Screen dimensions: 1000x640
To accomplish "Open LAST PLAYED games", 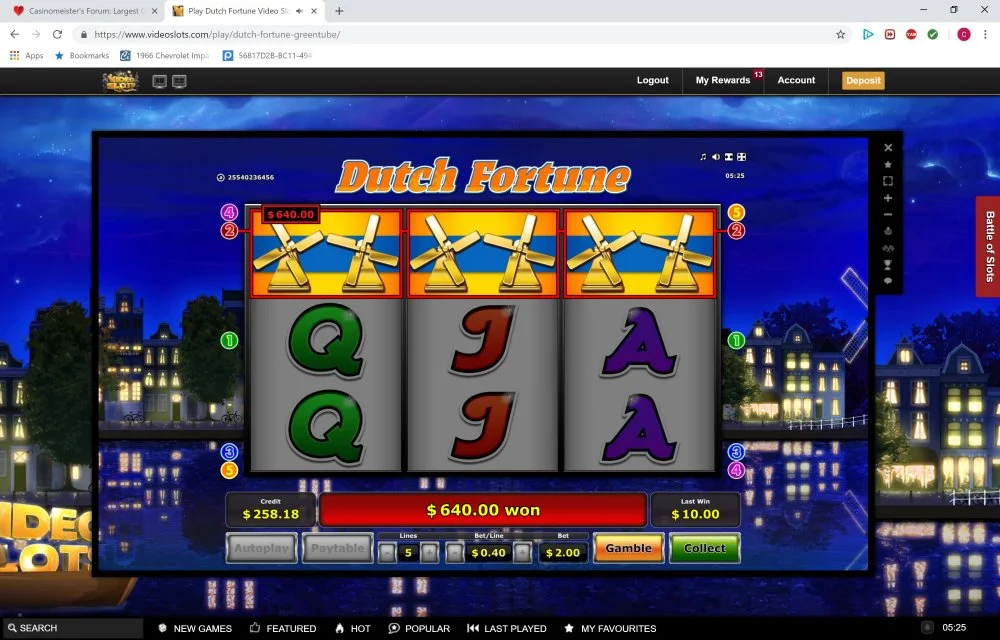I will (507, 629).
